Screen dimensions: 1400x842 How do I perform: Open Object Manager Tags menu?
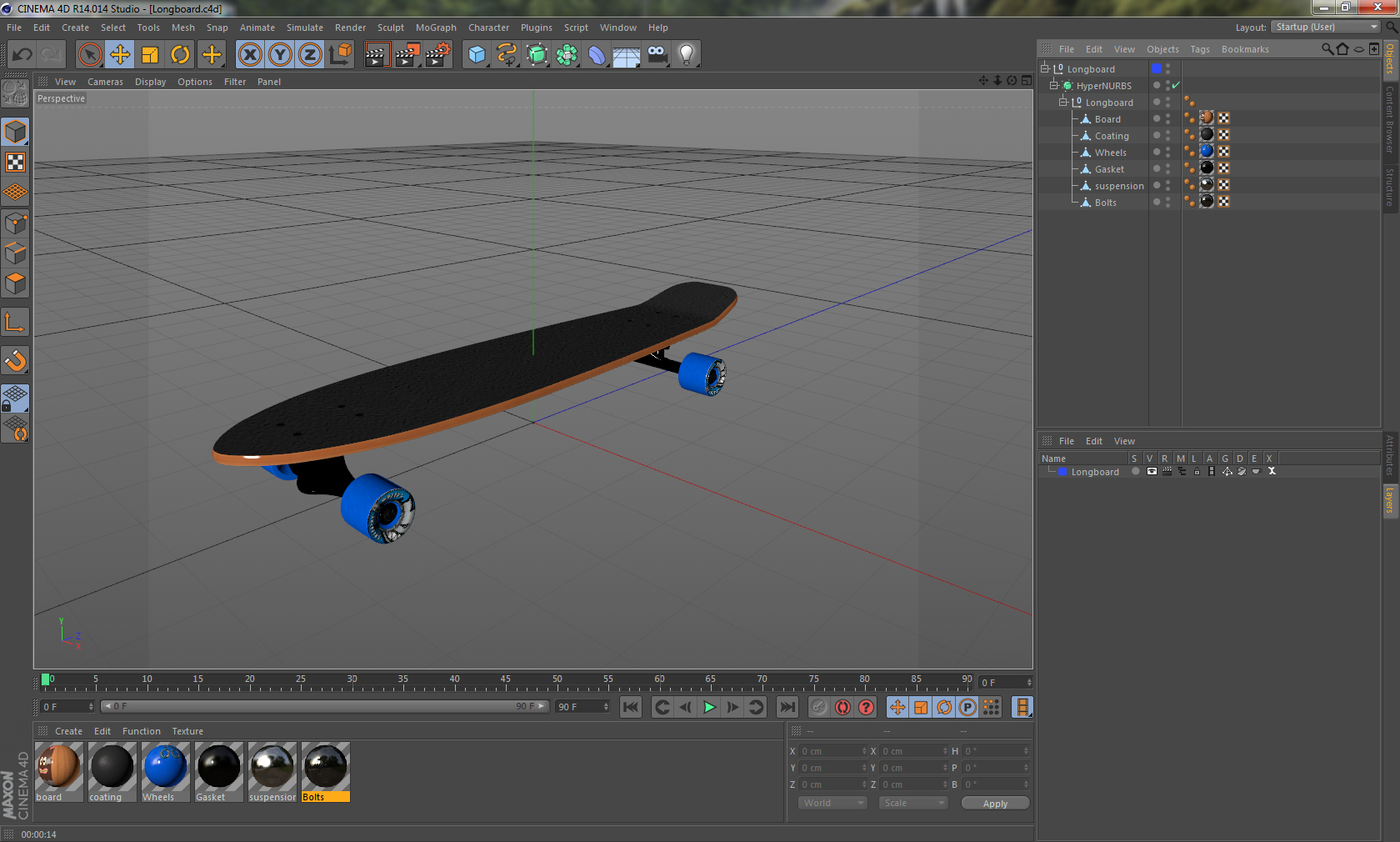(1199, 49)
